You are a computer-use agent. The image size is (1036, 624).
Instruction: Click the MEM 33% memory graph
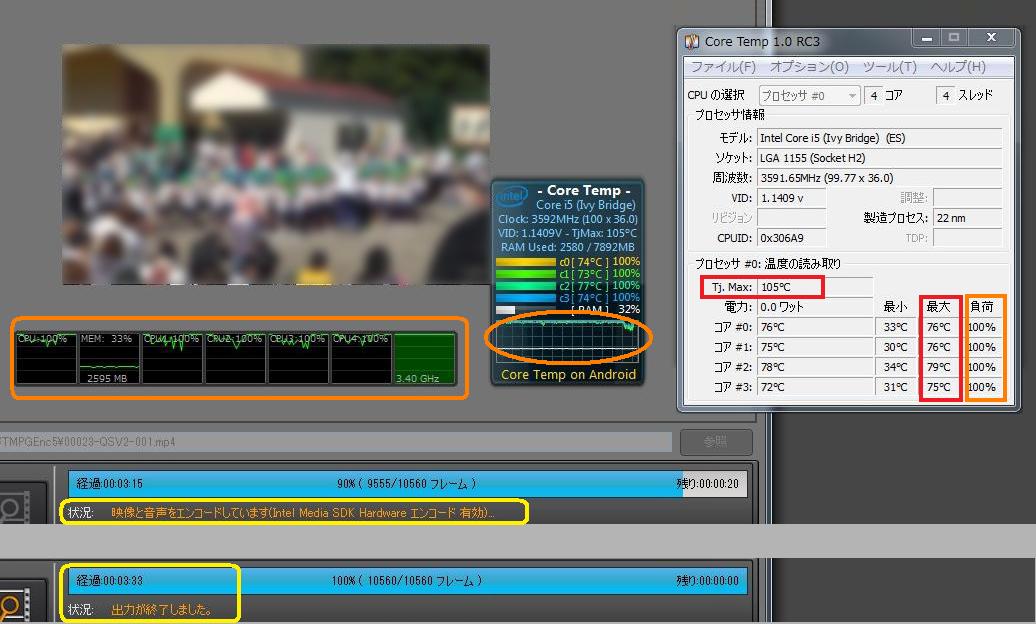click(x=109, y=358)
